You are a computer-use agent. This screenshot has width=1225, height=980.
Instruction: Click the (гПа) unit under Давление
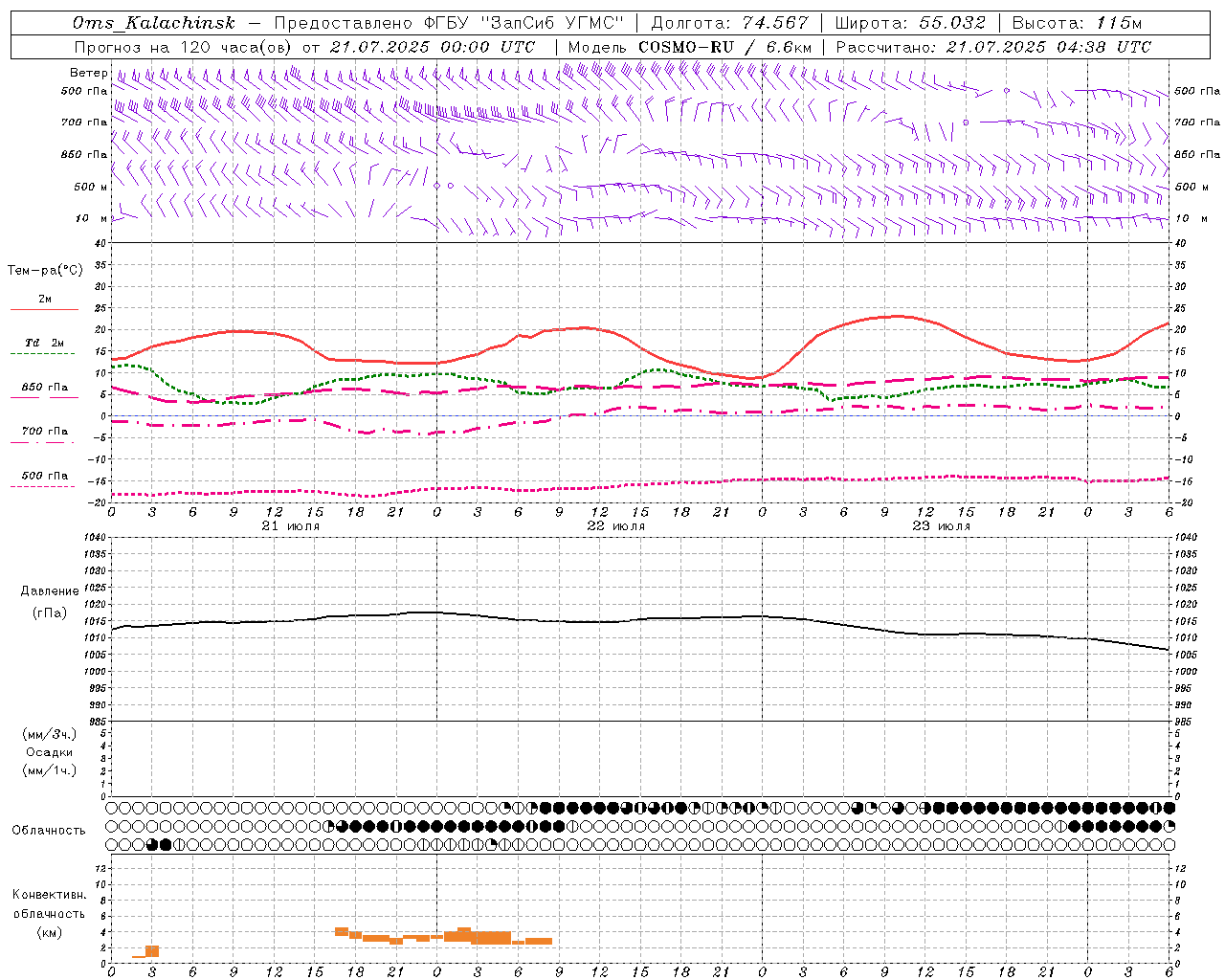(x=50, y=613)
